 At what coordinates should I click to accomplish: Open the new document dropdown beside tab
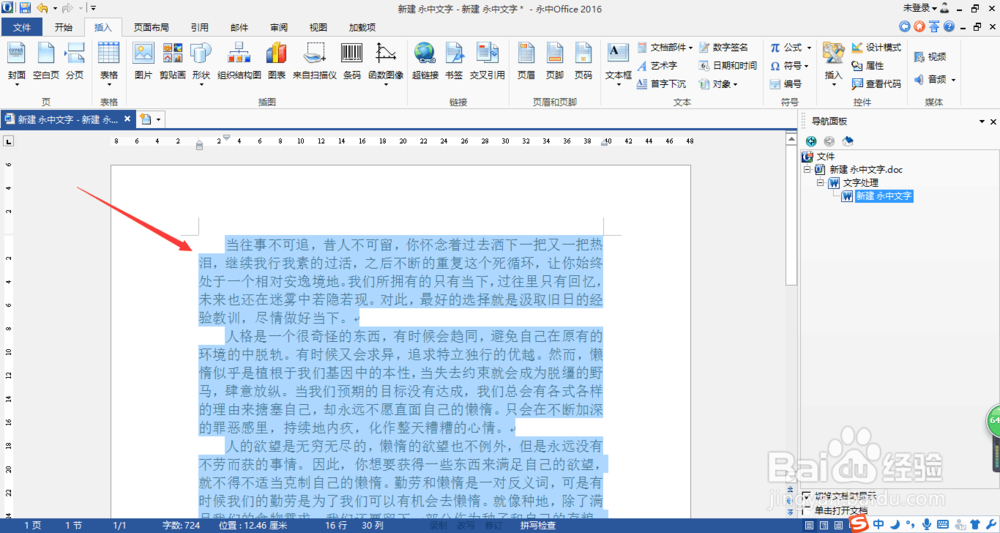tap(158, 119)
